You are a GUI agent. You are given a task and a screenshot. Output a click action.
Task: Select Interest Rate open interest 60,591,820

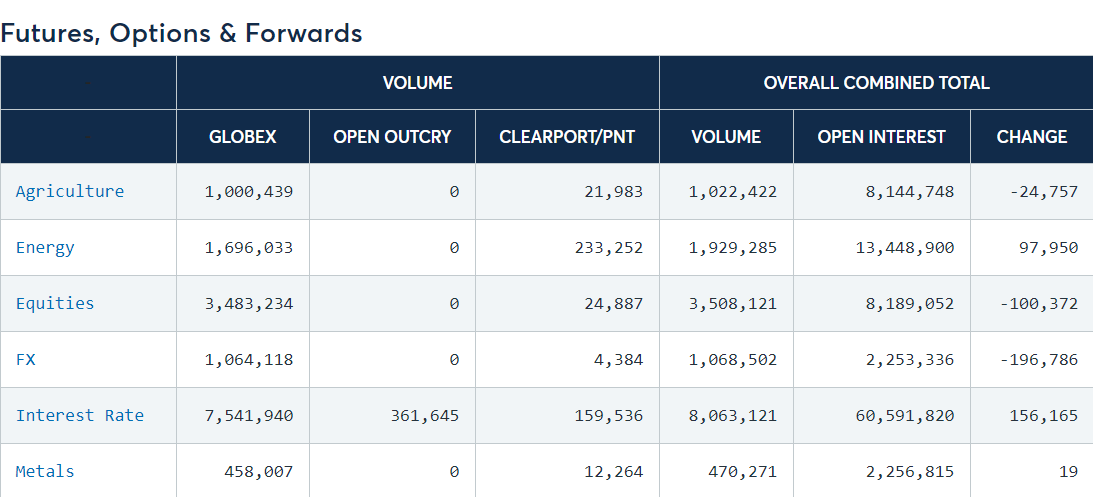click(x=905, y=415)
